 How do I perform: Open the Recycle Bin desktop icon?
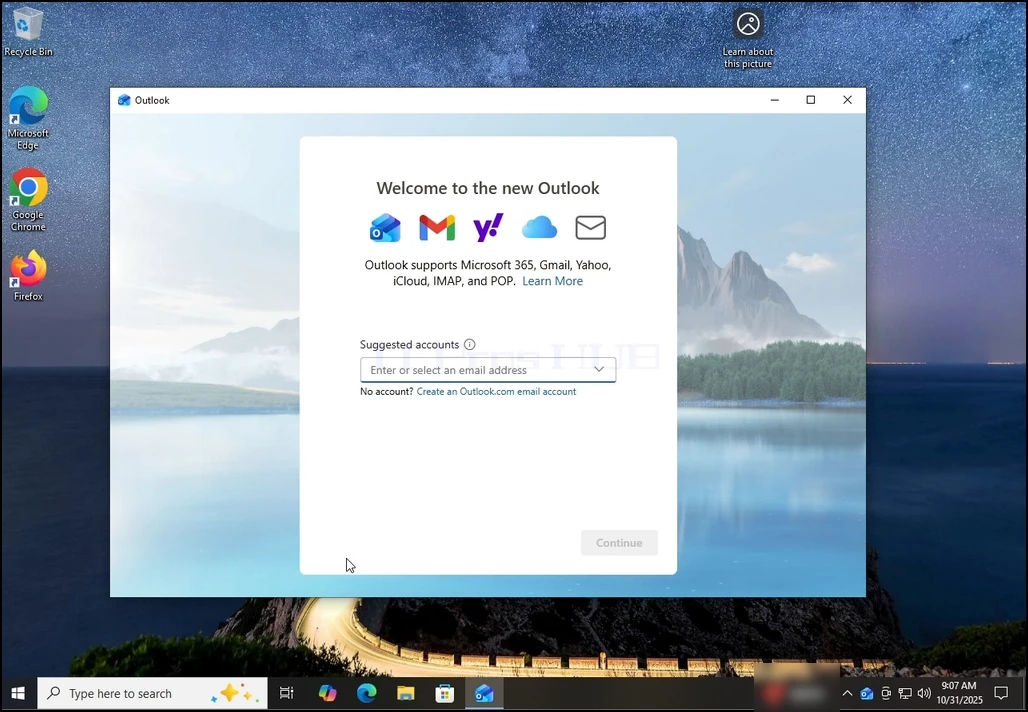point(28,31)
